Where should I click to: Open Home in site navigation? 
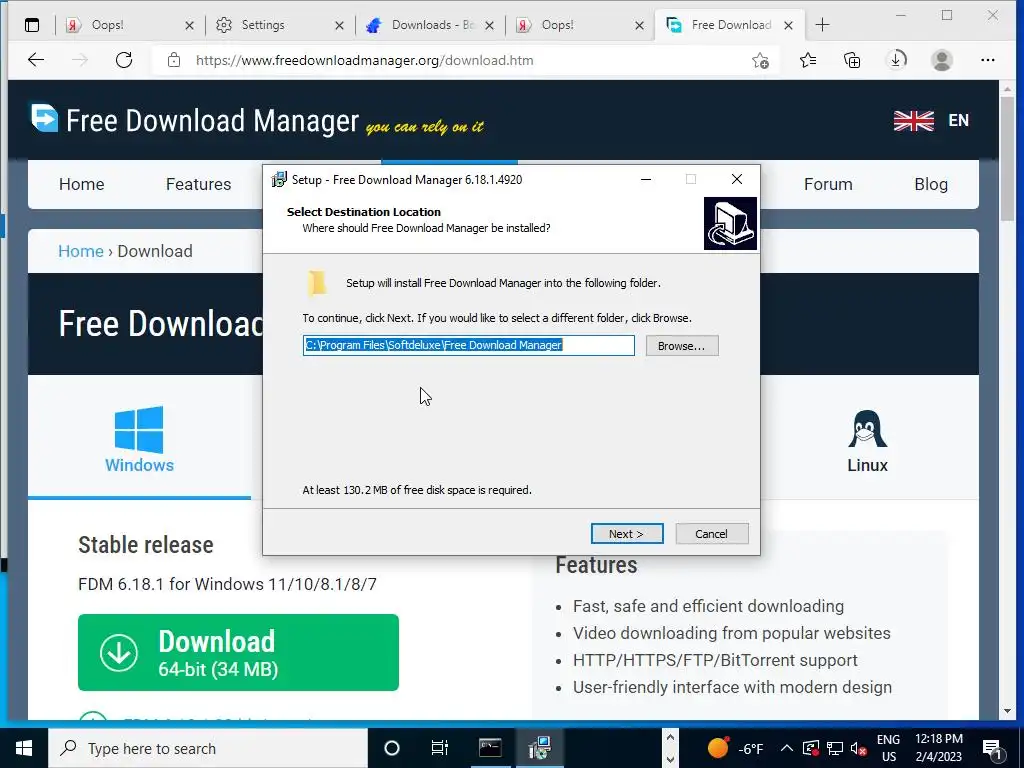[x=82, y=184]
